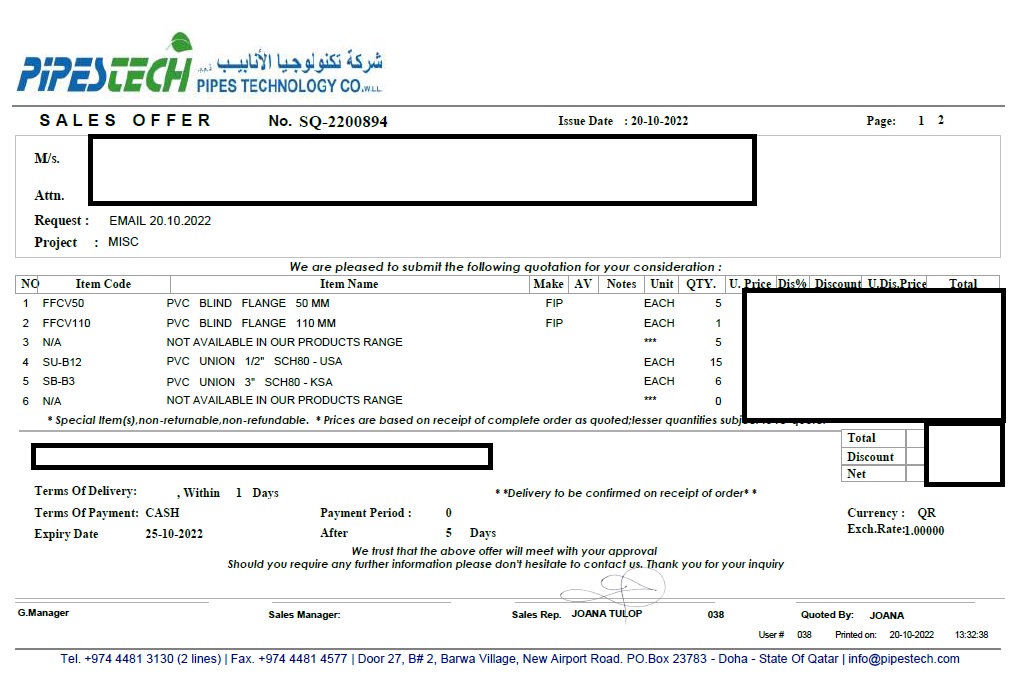This screenshot has width=1017, height=689.
Task: Click the Discount label in totals box
Action: (x=870, y=457)
